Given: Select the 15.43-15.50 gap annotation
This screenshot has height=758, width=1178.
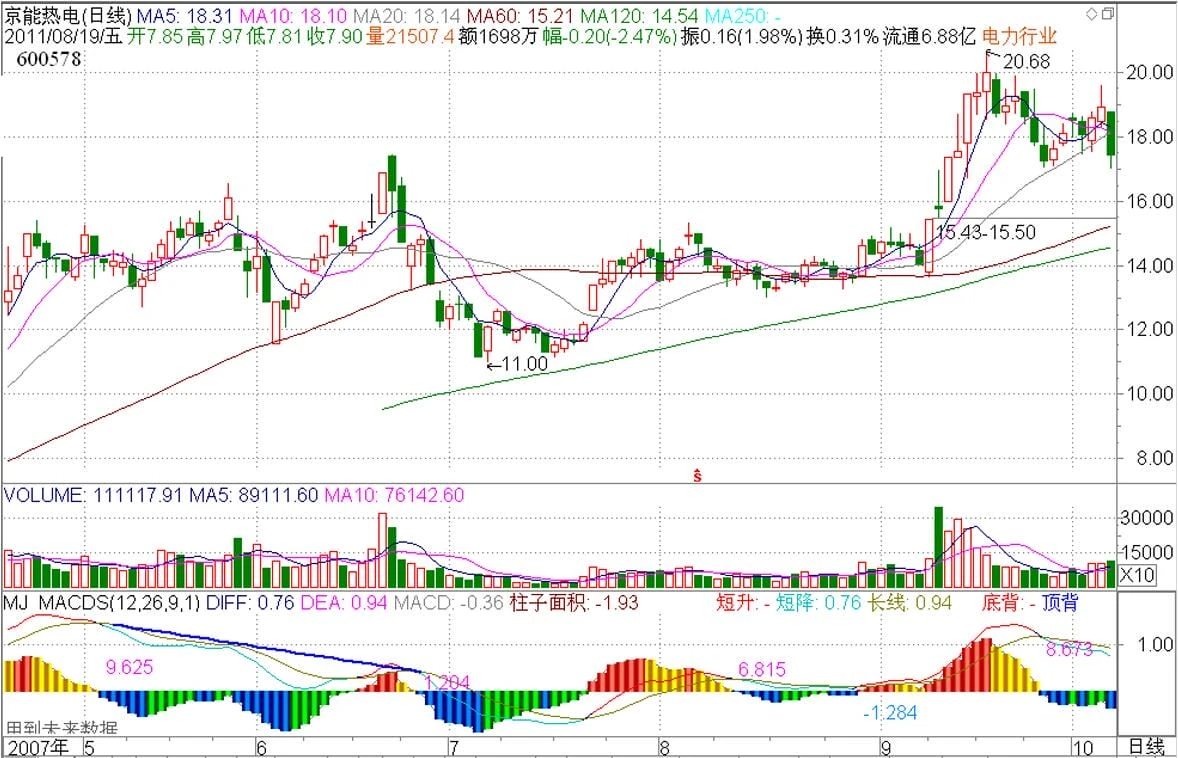Looking at the screenshot, I should click(x=985, y=231).
